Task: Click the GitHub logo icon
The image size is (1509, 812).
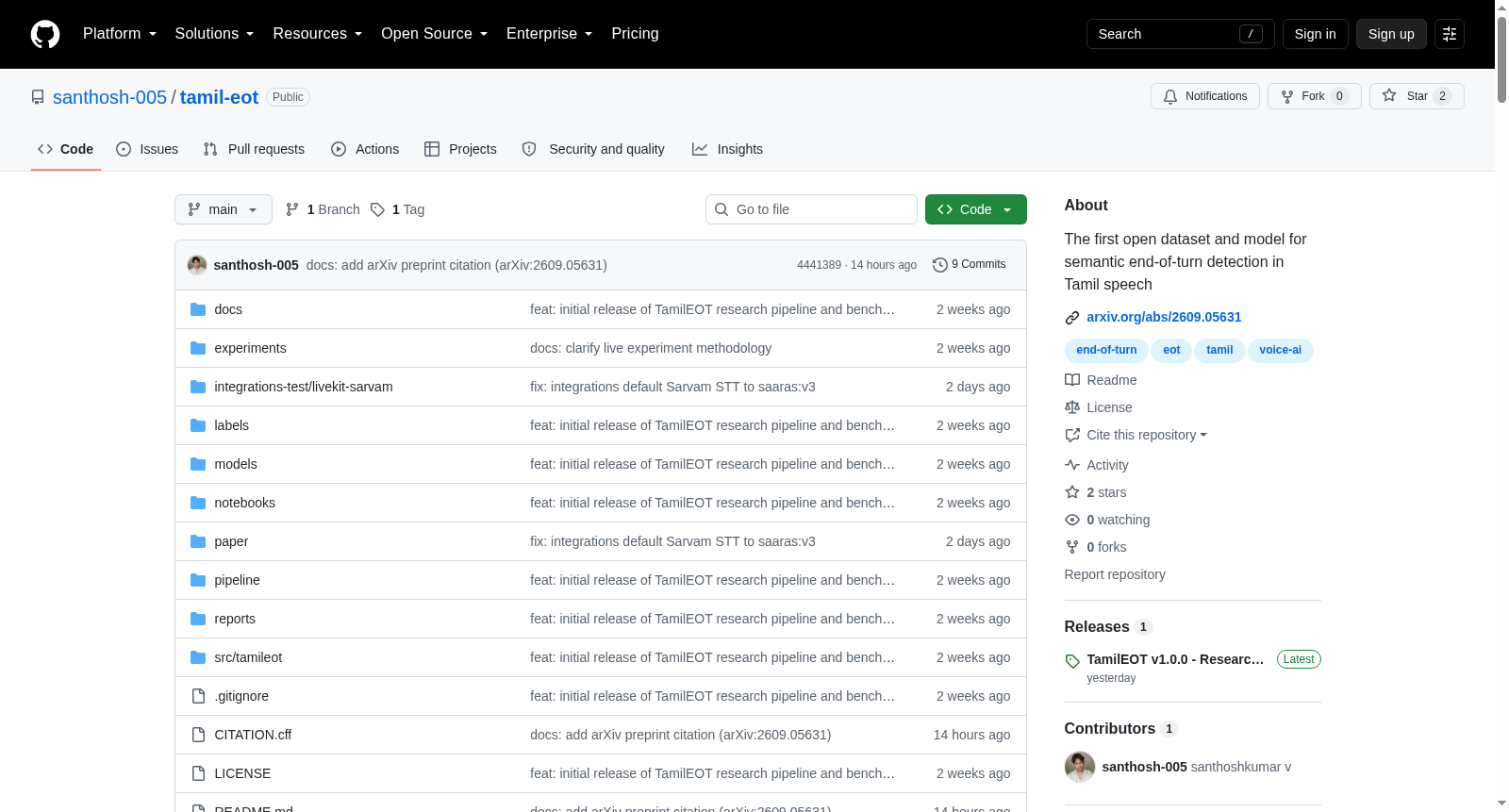Action: [x=45, y=34]
